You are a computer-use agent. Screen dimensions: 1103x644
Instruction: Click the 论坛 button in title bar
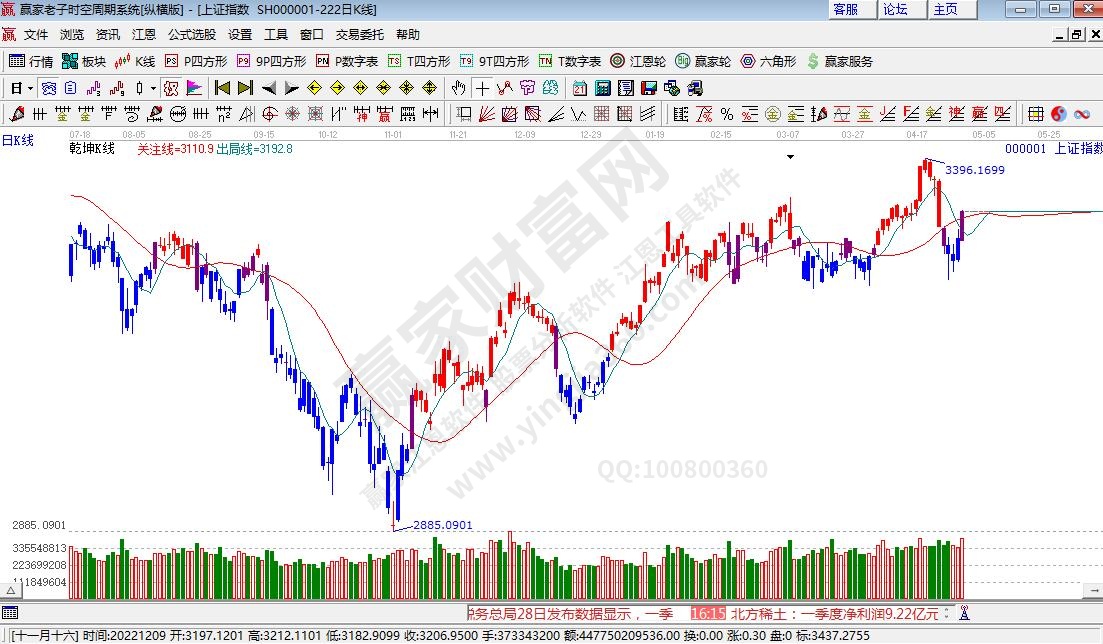[x=895, y=9]
